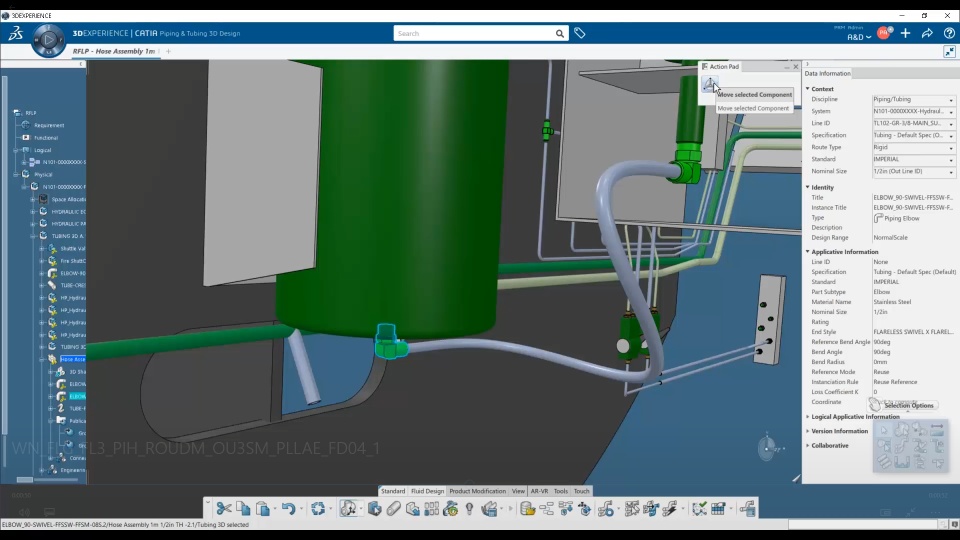Click the Cut scissors icon
This screenshot has height=540, width=960.
pos(224,508)
